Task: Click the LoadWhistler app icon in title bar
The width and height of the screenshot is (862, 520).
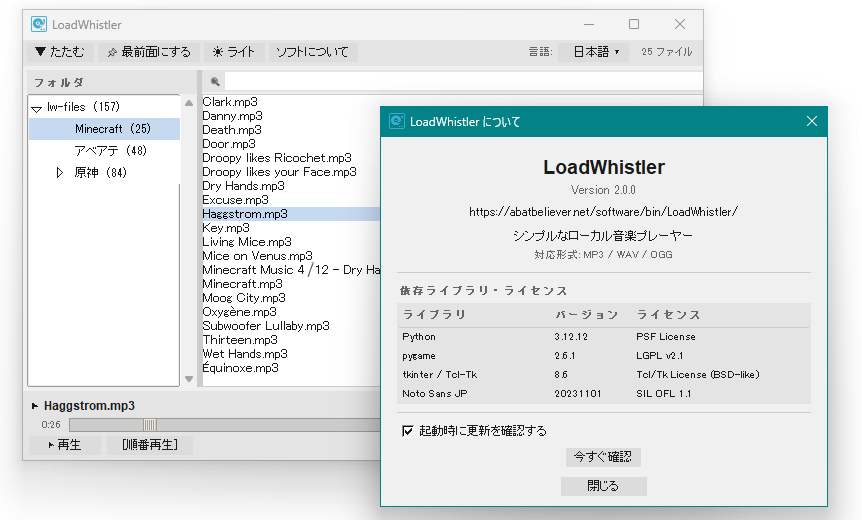Action: pyautogui.click(x=39, y=24)
